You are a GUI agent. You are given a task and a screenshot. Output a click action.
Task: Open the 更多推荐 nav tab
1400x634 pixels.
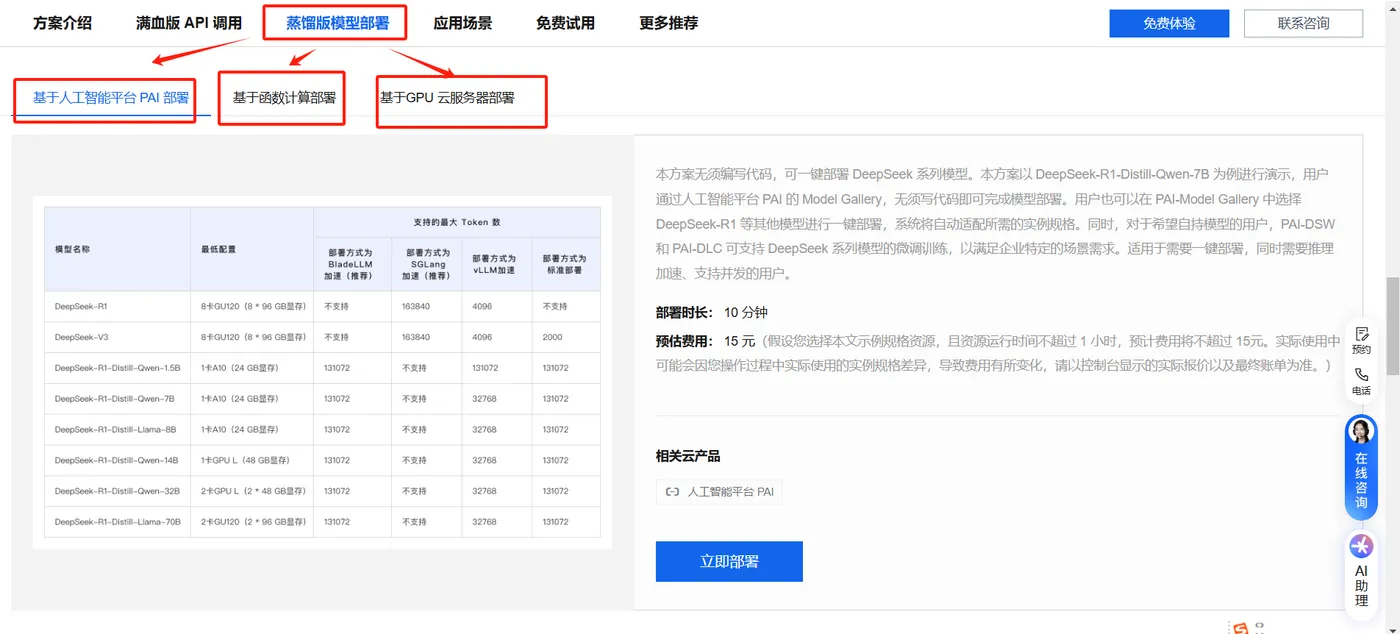pos(668,22)
